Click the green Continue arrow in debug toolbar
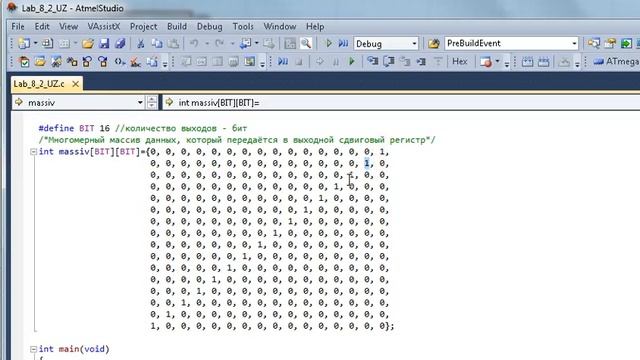Viewport: 640px width, 360px height. 351,62
